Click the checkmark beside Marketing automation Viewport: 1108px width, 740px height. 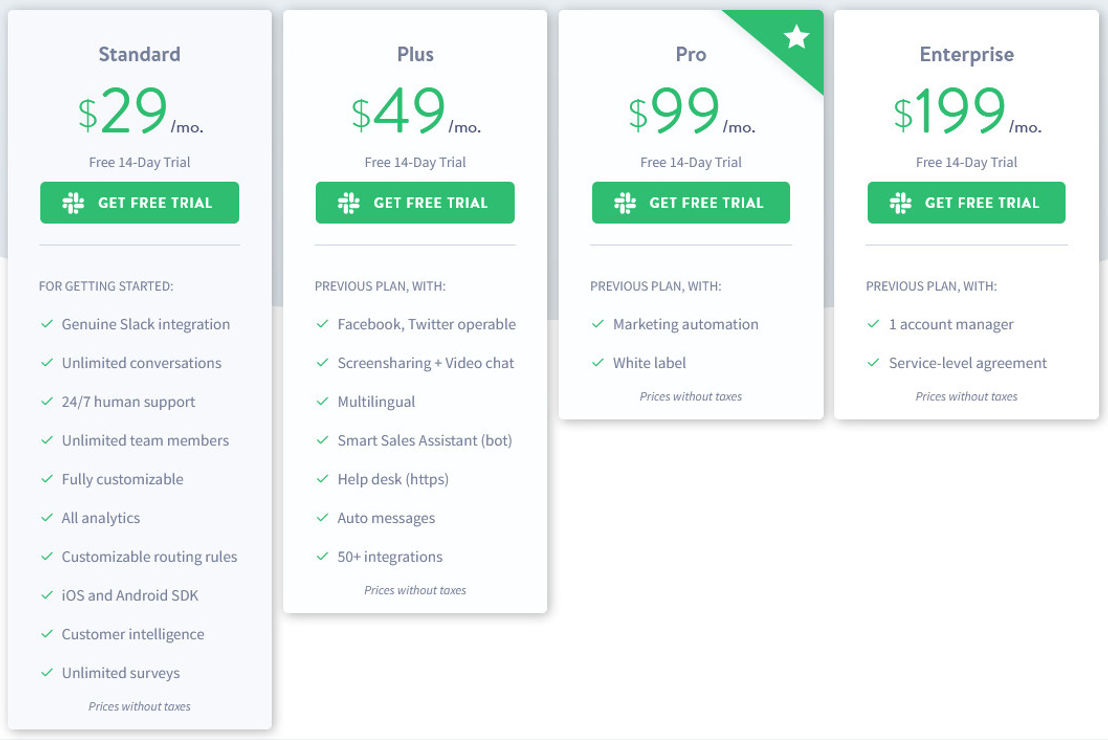point(598,324)
